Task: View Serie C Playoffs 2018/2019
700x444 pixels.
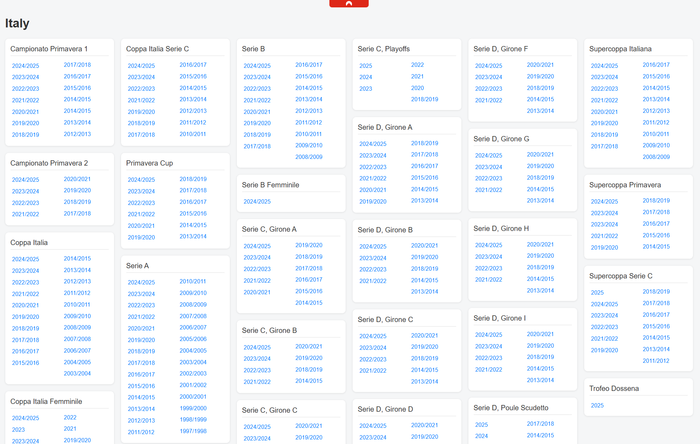Action: click(x=425, y=100)
